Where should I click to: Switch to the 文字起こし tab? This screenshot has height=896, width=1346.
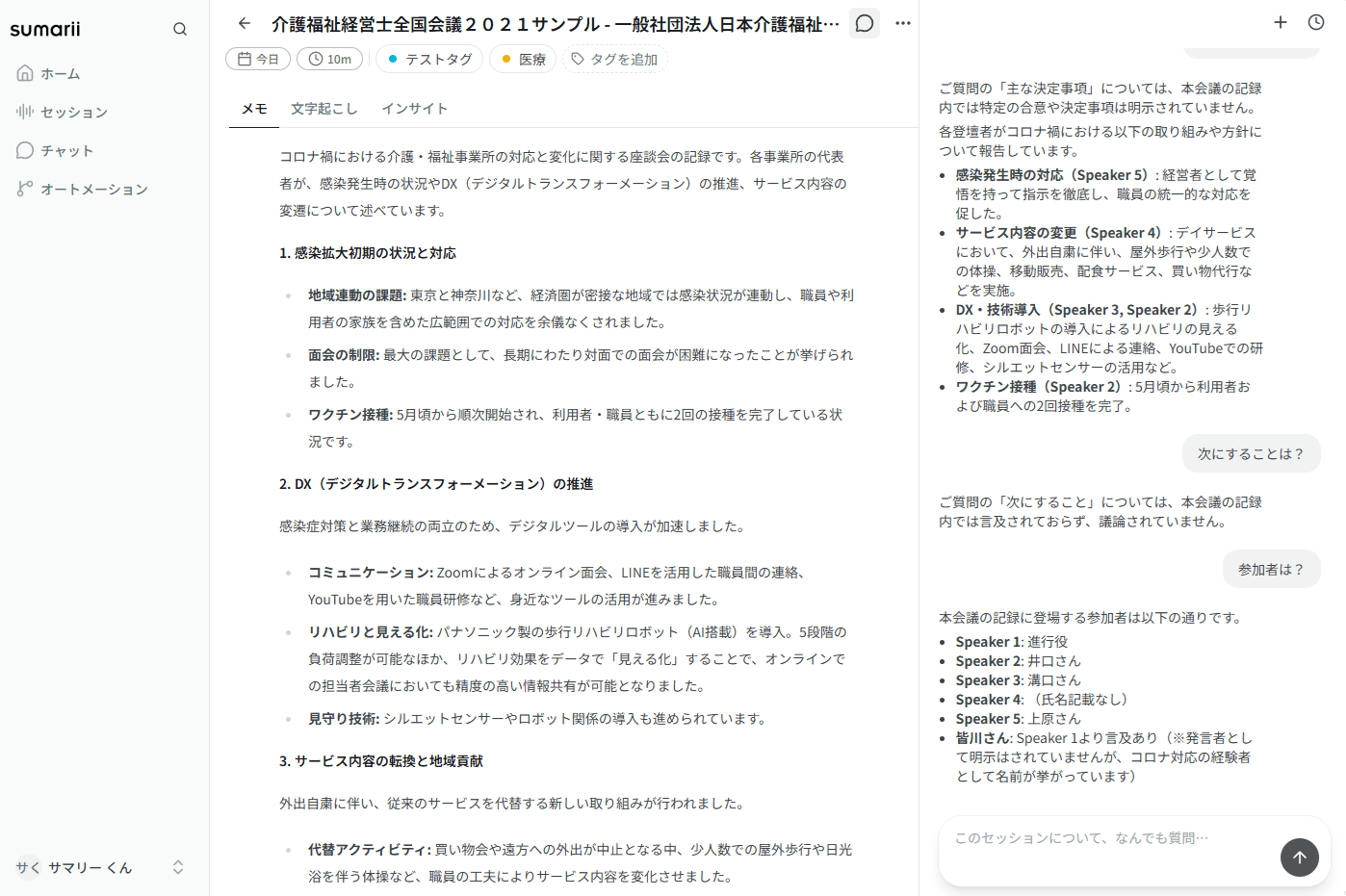pyautogui.click(x=324, y=109)
